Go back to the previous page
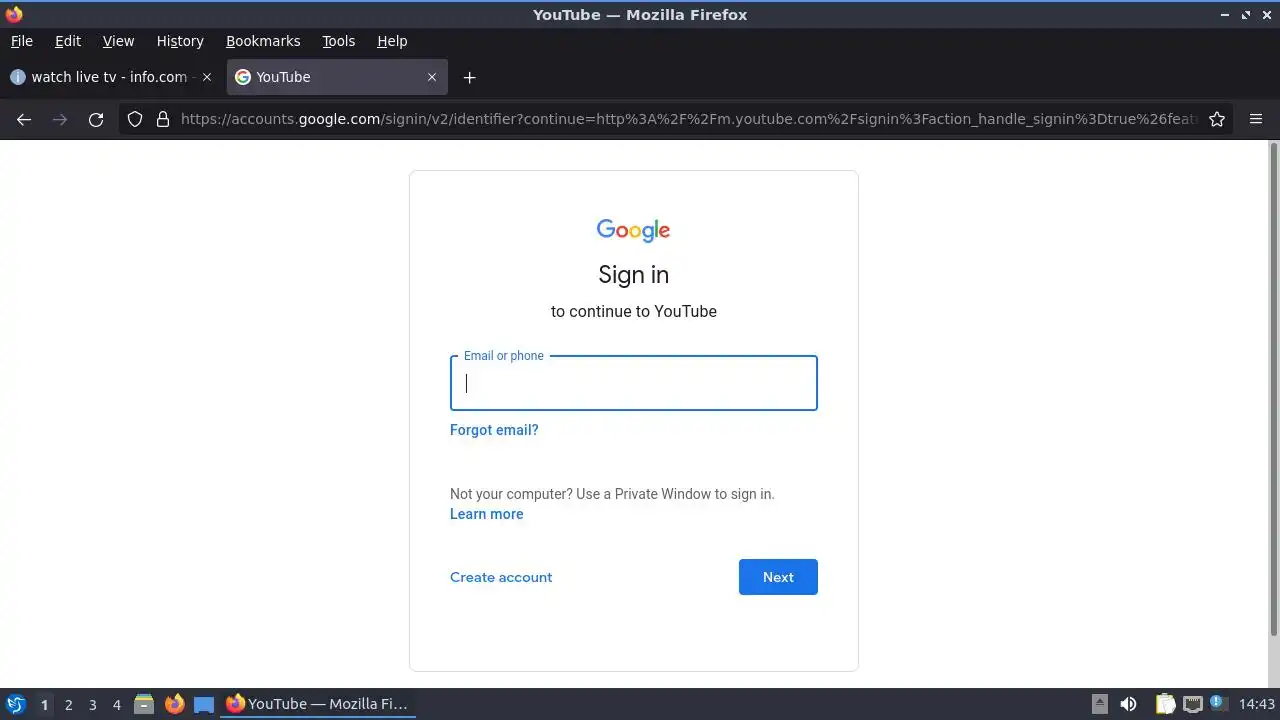 click(x=24, y=119)
